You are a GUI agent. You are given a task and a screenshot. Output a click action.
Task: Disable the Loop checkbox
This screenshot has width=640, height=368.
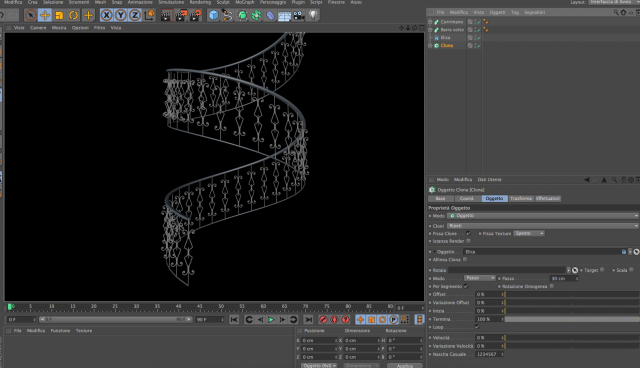click(x=477, y=327)
